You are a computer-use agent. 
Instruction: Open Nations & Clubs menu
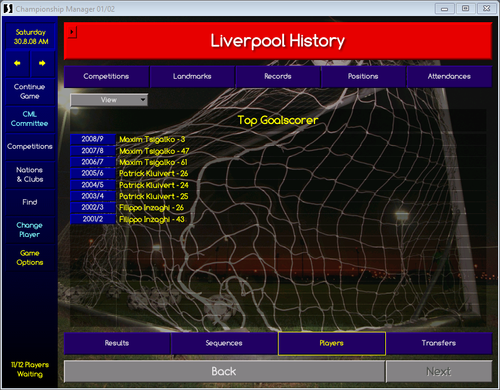click(30, 175)
